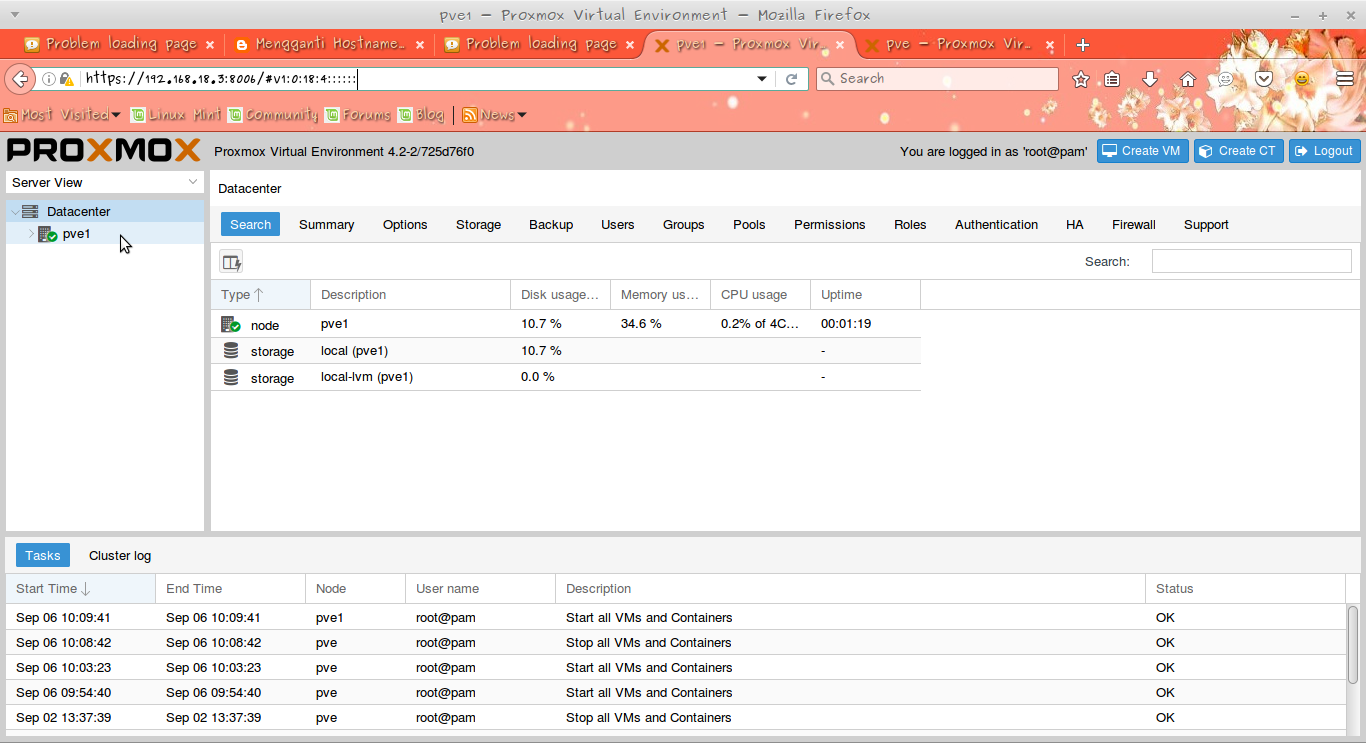The image size is (1366, 743).
Task: Click the Create VM button
Action: tap(1143, 151)
